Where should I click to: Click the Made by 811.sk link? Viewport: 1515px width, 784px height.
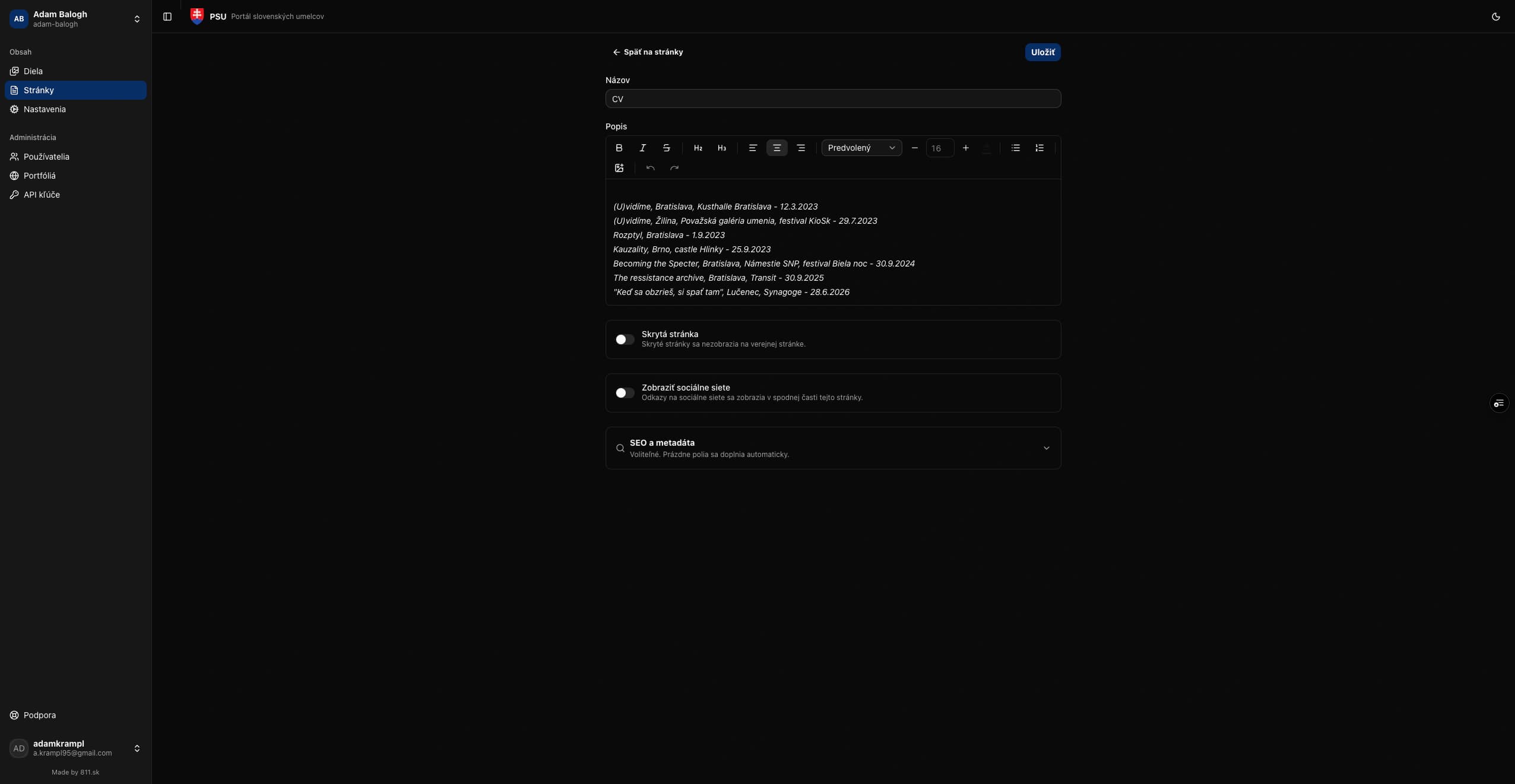pyautogui.click(x=75, y=772)
